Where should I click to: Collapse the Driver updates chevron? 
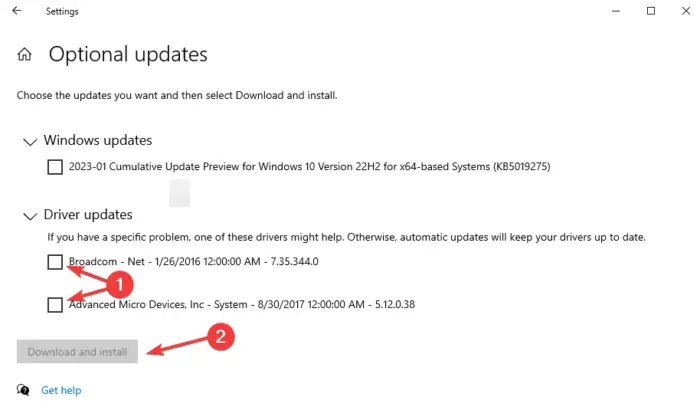pos(30,217)
